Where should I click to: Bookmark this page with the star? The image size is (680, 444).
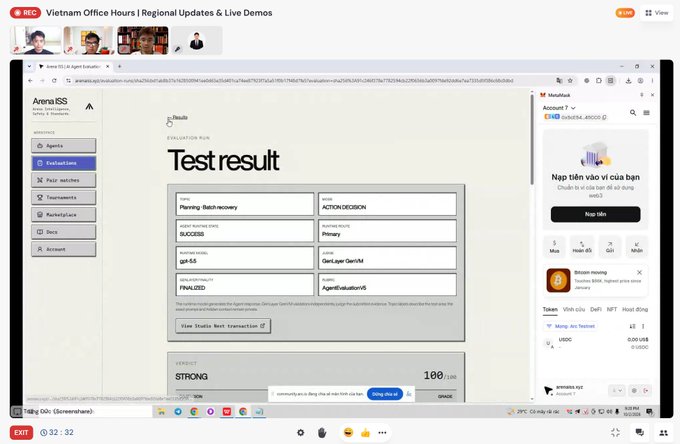tap(570, 81)
